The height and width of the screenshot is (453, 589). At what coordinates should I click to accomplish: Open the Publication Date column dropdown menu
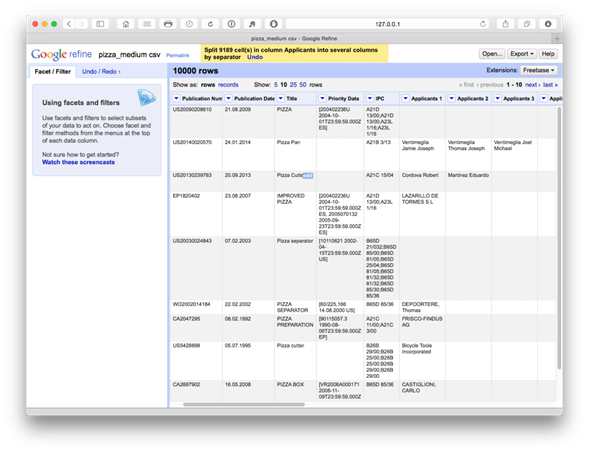tap(228, 98)
